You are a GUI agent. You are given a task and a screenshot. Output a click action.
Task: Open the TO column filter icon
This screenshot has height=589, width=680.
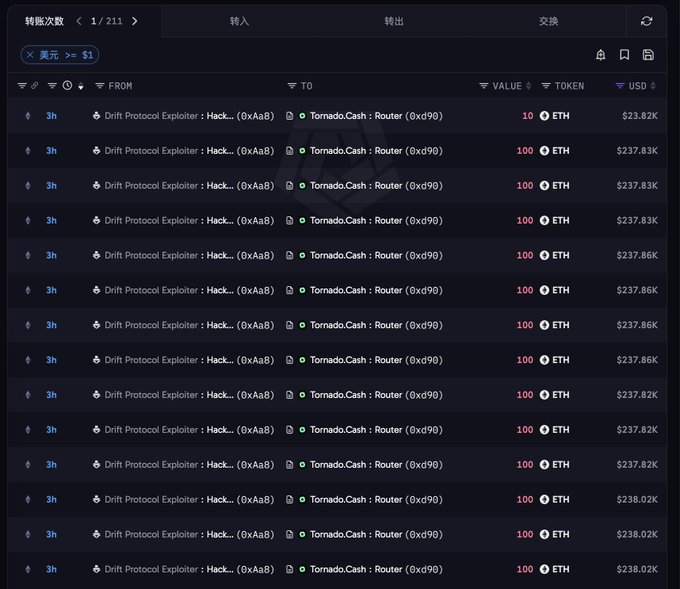click(292, 86)
